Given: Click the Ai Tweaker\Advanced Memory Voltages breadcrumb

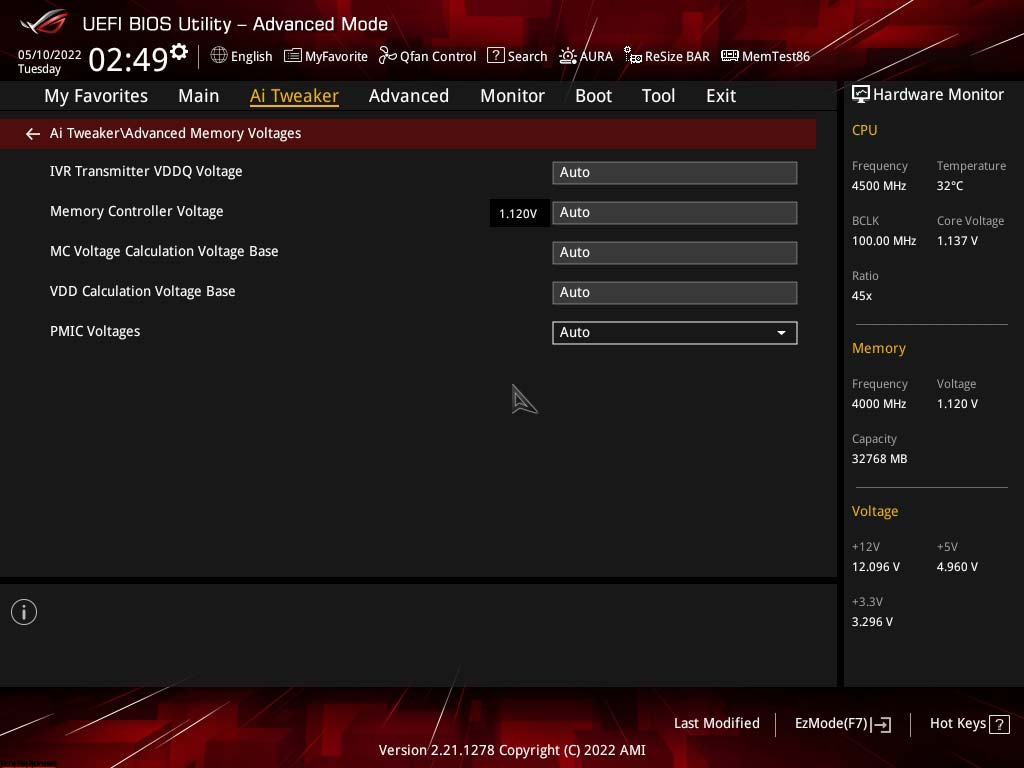Looking at the screenshot, I should [176, 133].
